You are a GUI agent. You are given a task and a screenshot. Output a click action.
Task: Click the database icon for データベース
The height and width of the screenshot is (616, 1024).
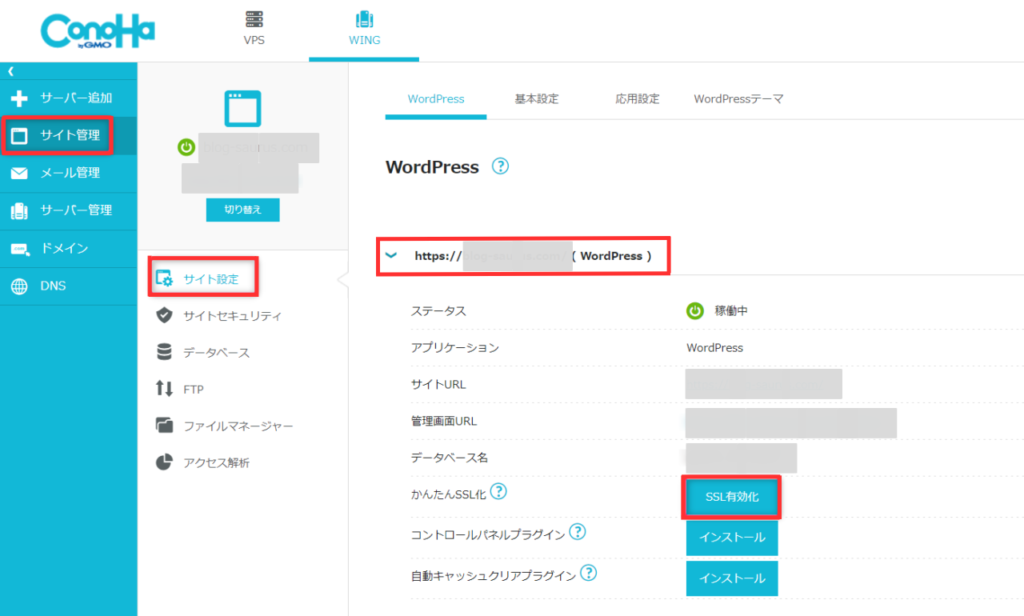pyautogui.click(x=164, y=352)
